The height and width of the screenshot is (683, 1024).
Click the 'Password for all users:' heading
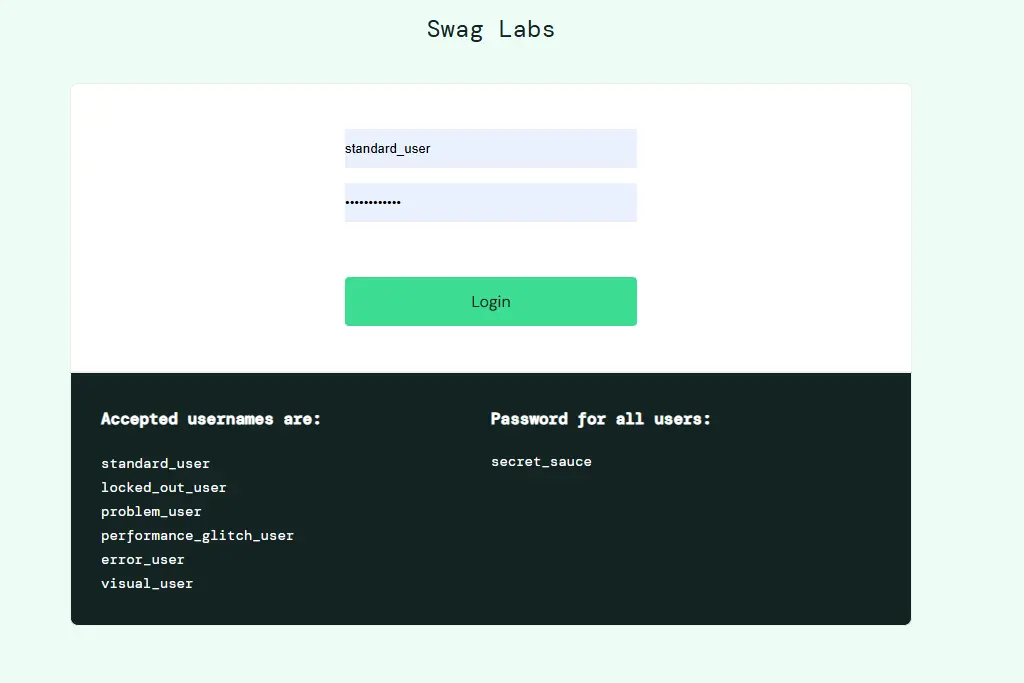[600, 419]
